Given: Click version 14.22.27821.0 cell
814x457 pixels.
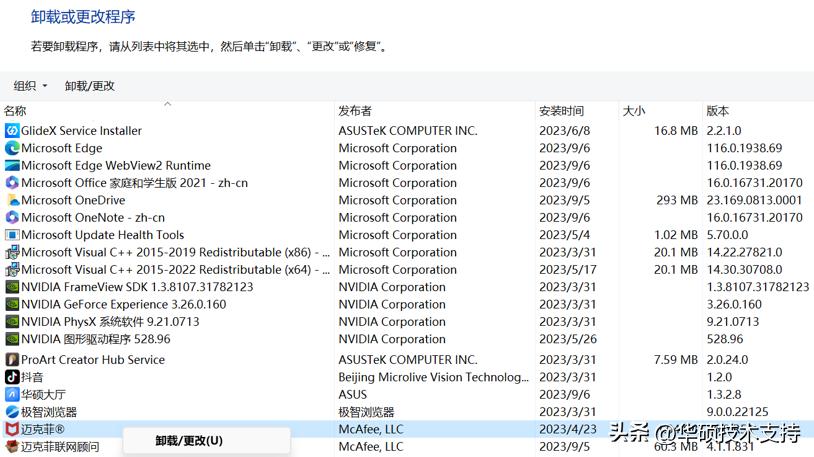Looking at the screenshot, I should pyautogui.click(x=744, y=252).
